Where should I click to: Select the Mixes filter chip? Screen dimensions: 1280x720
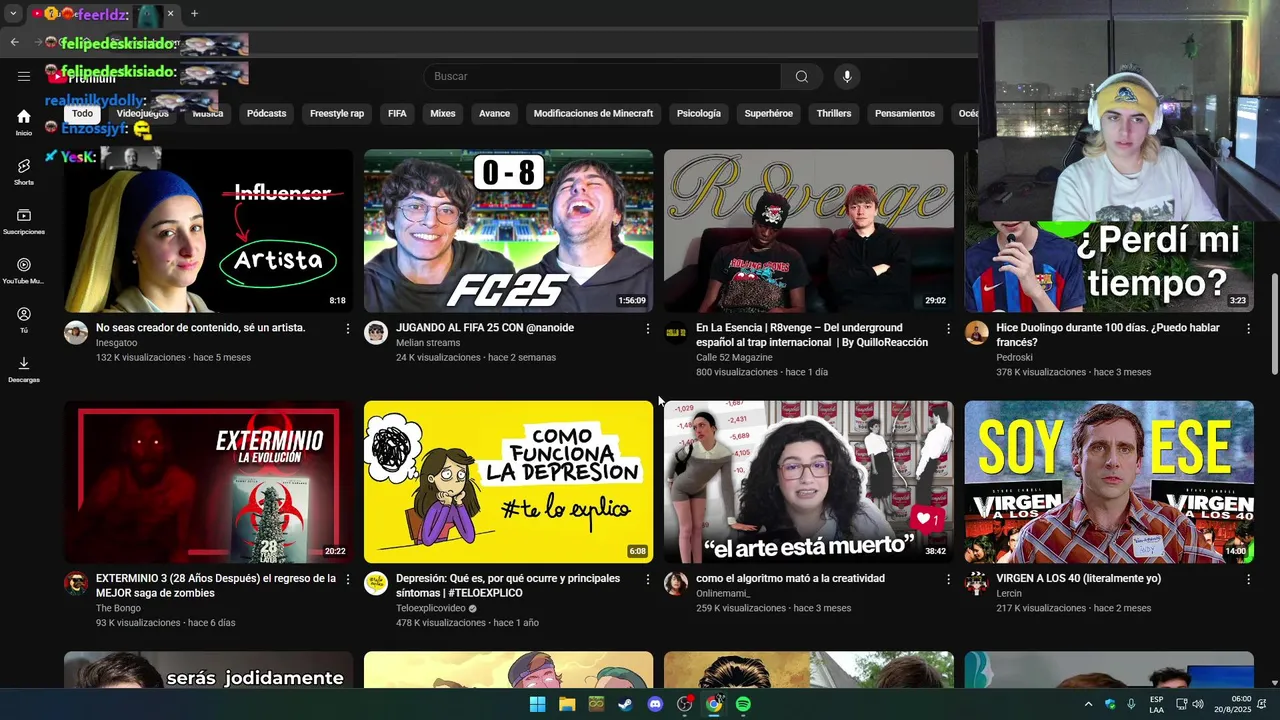pos(443,113)
